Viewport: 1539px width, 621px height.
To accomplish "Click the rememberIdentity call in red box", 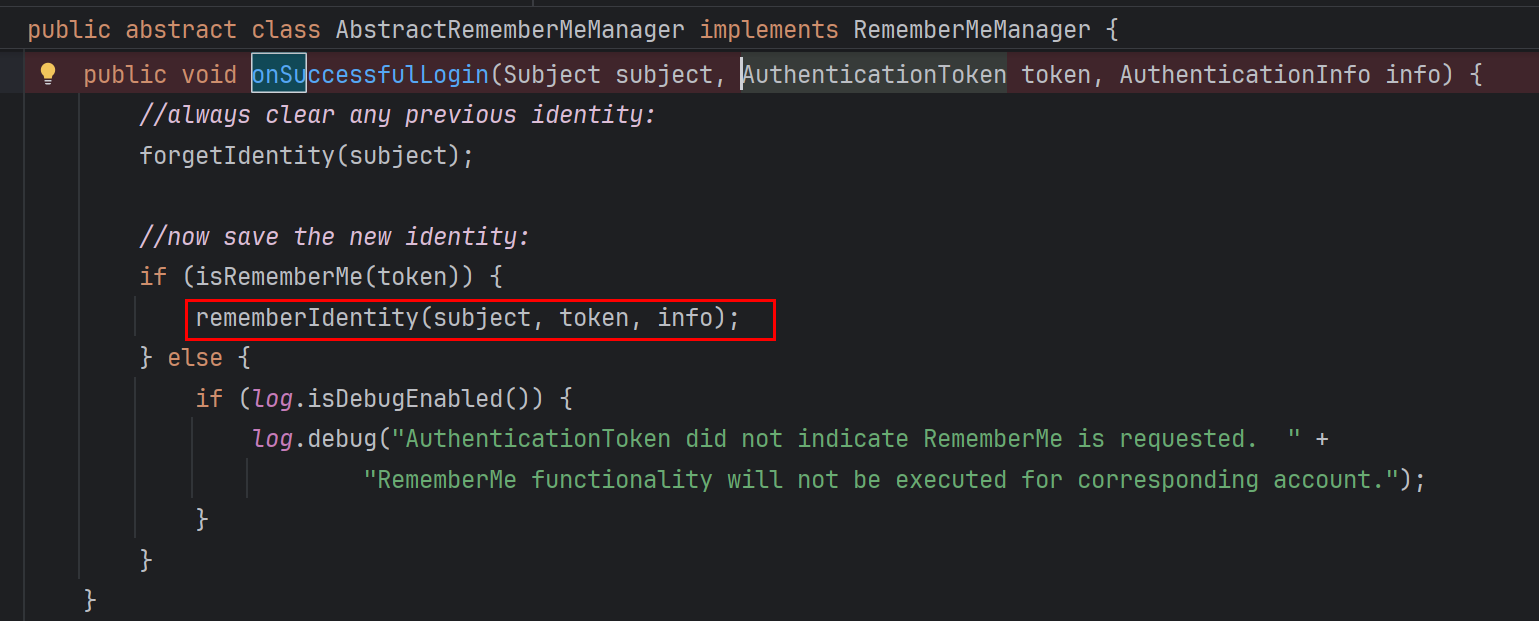I will 467,319.
